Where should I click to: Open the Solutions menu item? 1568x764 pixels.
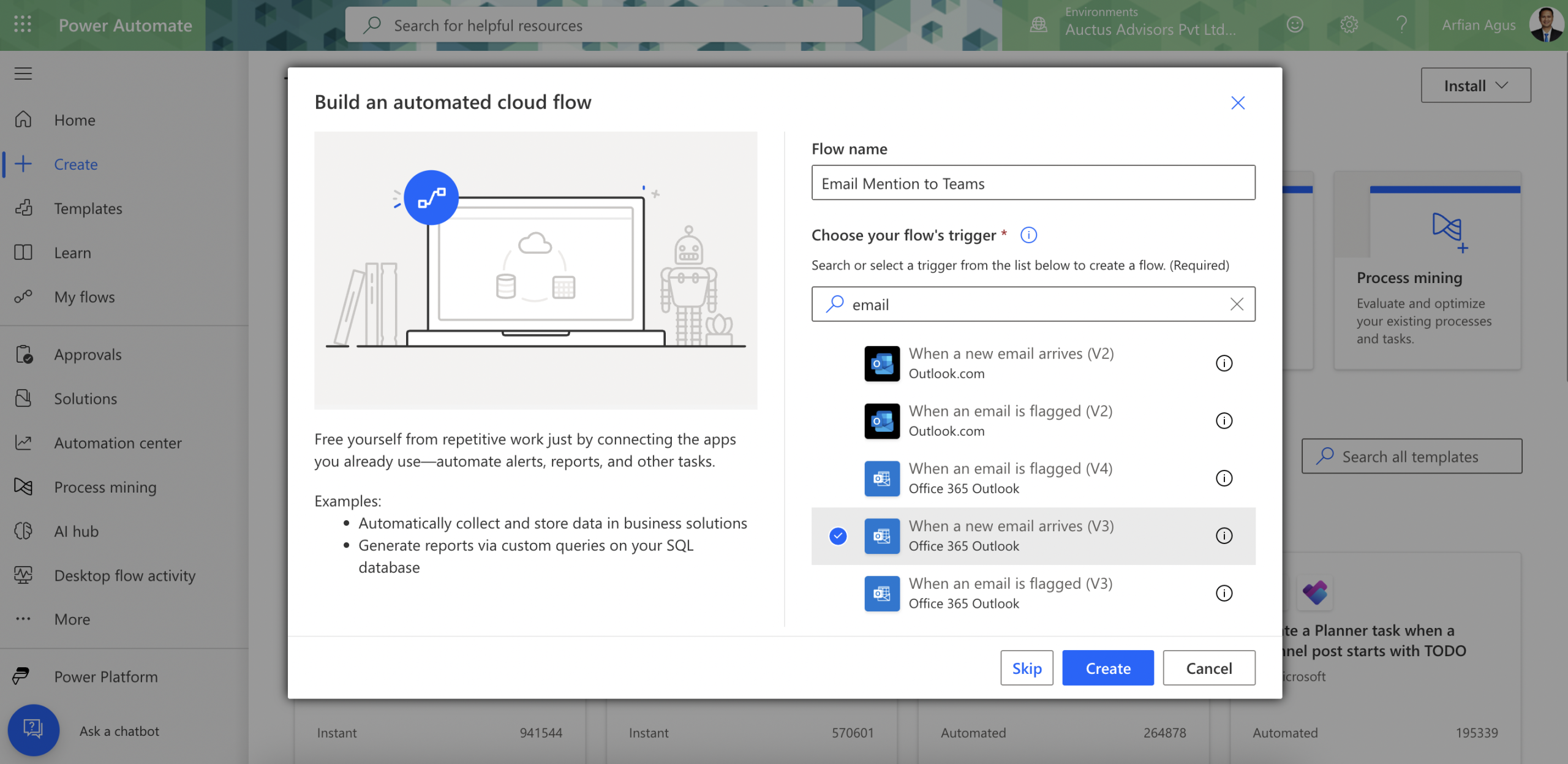pos(124,398)
